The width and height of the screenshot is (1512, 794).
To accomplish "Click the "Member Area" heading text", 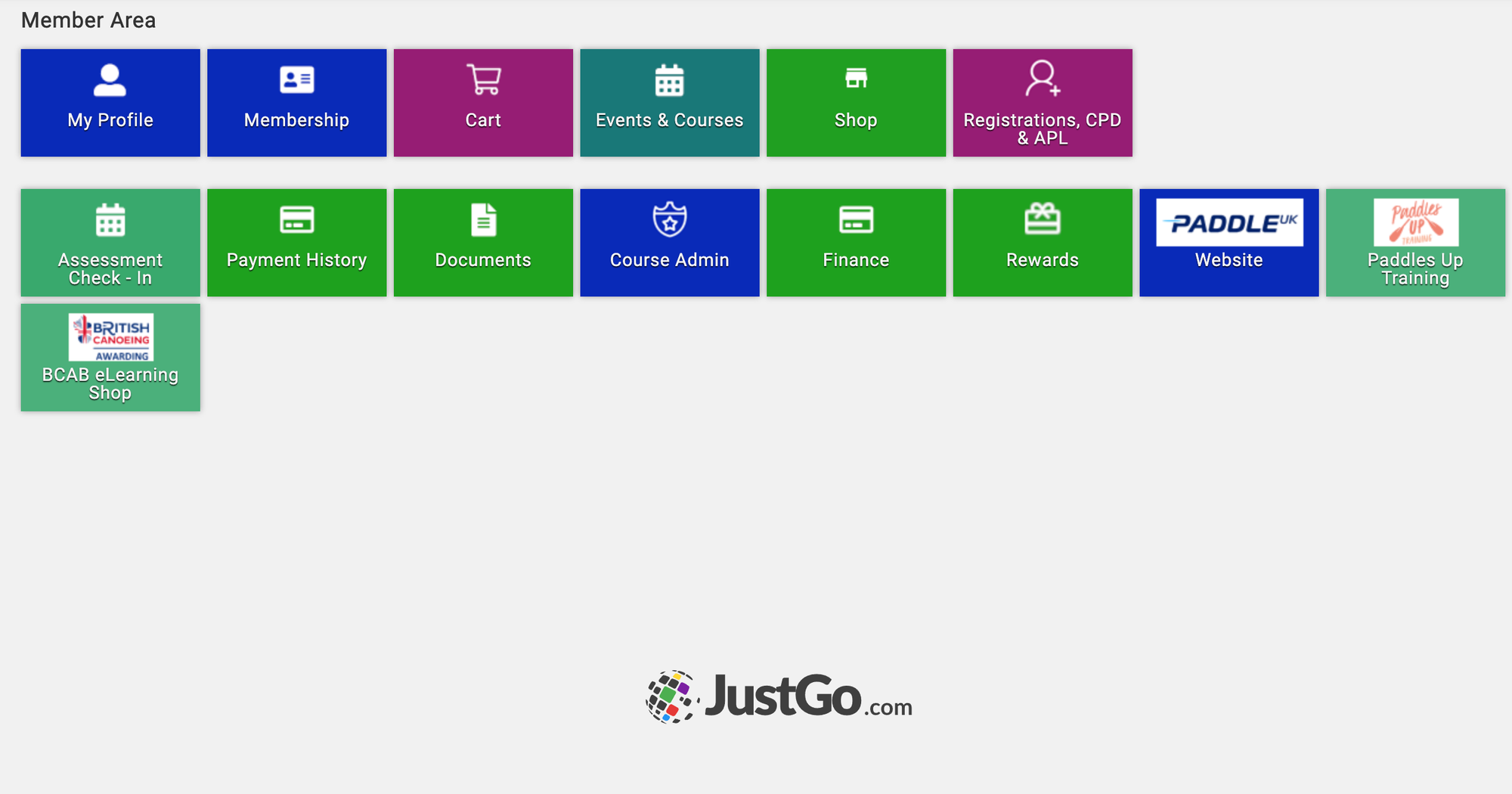I will (88, 20).
